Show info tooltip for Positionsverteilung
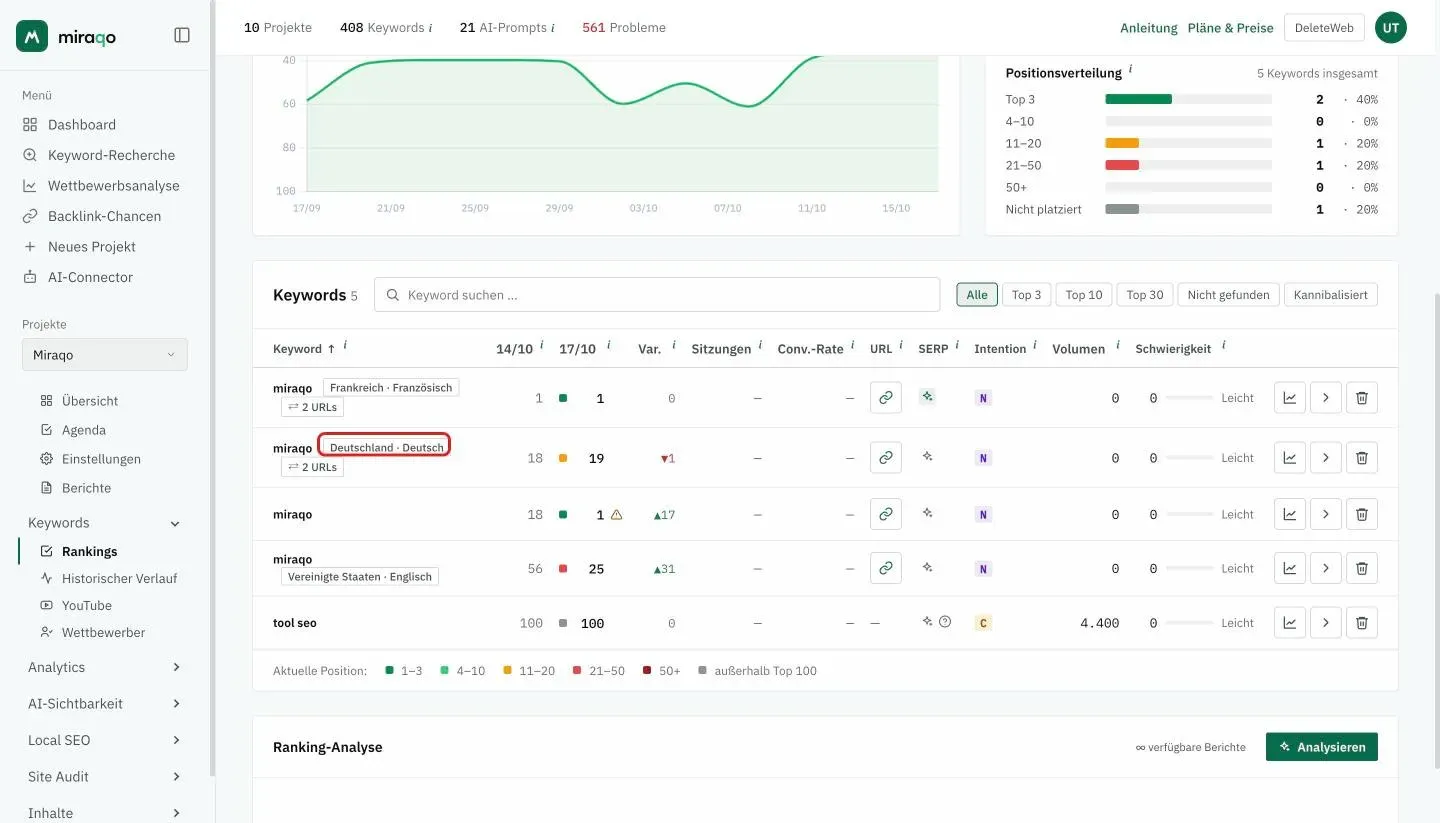Screen dimensions: 1440x823 pos(1130,70)
